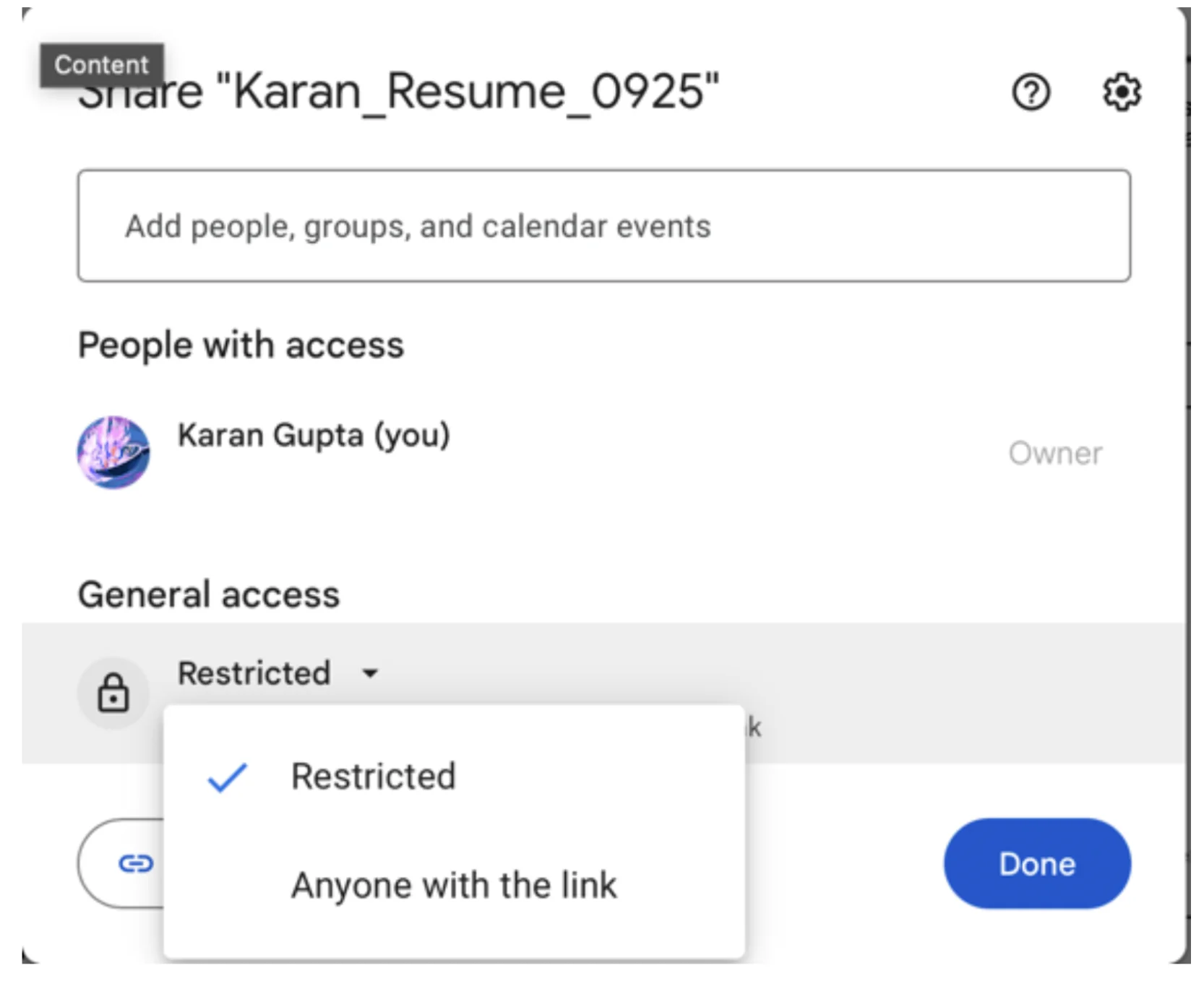
Task: Click the Owner role label
Action: point(1054,454)
